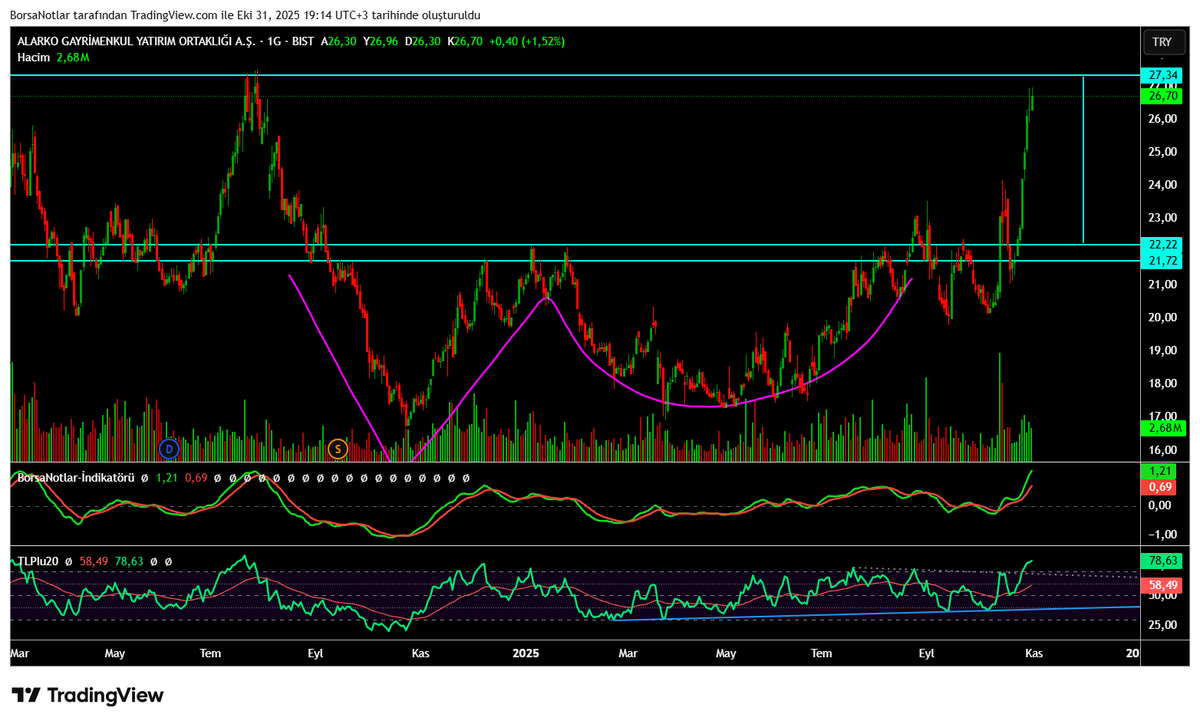This screenshot has width=1200, height=724.
Task: Click the +0,40 (+1,52%) change value
Action: tap(529, 42)
